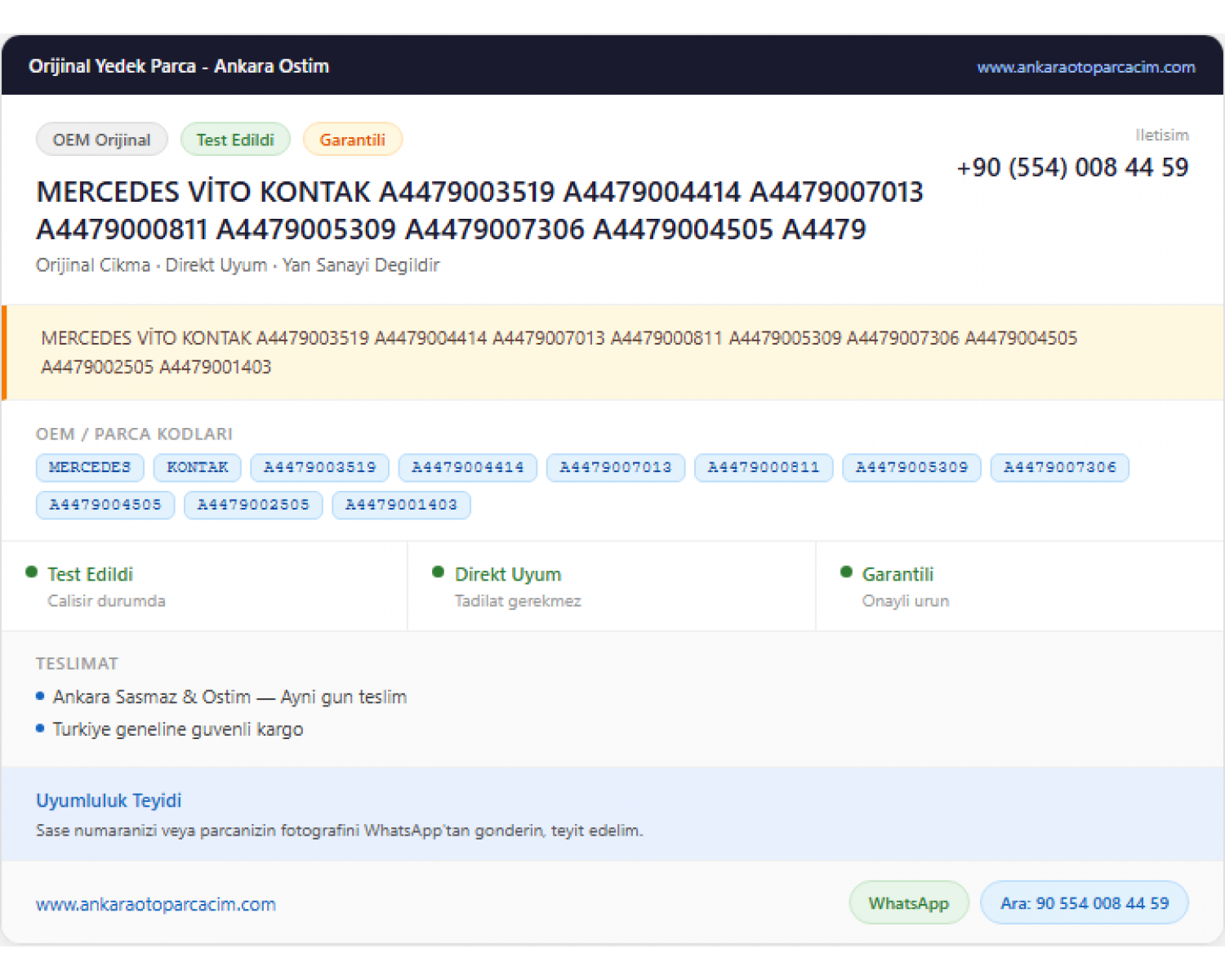Click part code chip A4479004414
Viewport: 1225px width, 980px height.
click(468, 467)
